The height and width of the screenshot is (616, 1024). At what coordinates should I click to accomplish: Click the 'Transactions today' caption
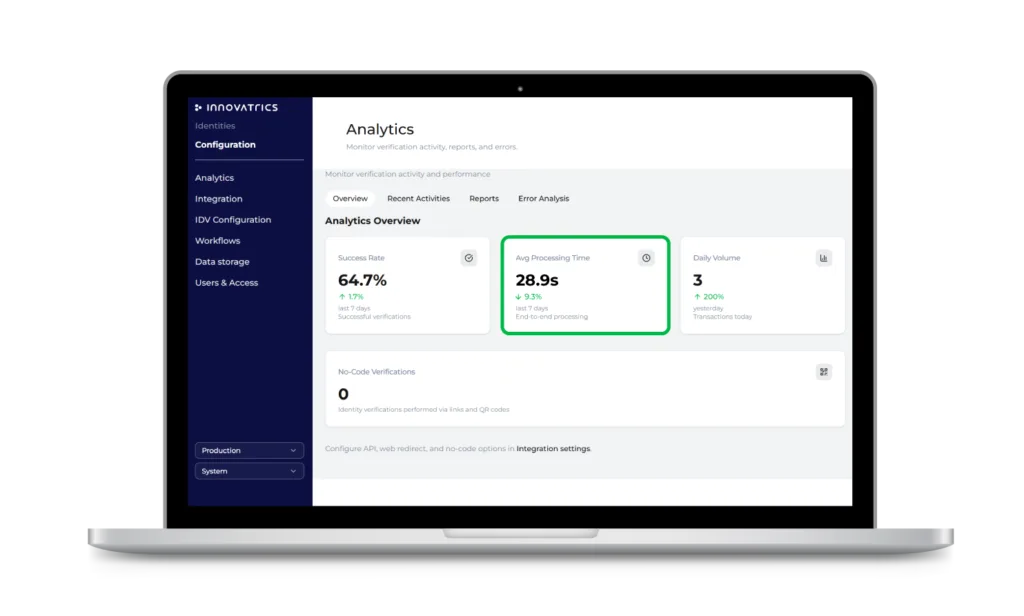point(722,317)
